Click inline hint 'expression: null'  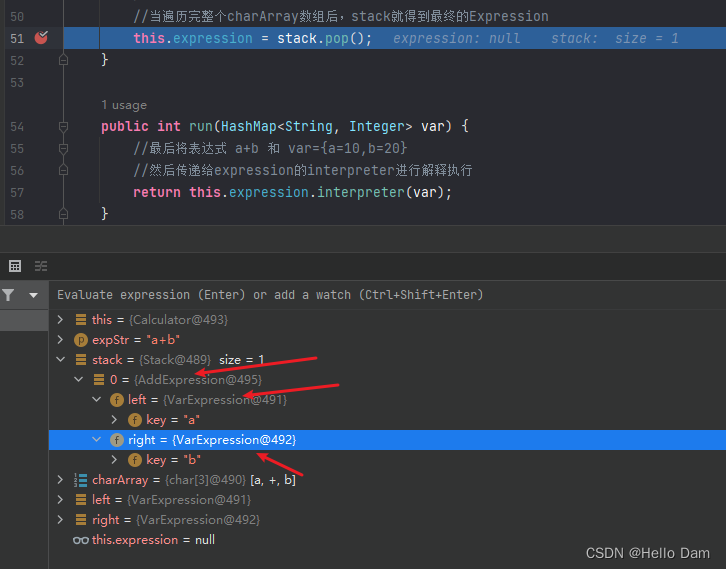tap(457, 38)
